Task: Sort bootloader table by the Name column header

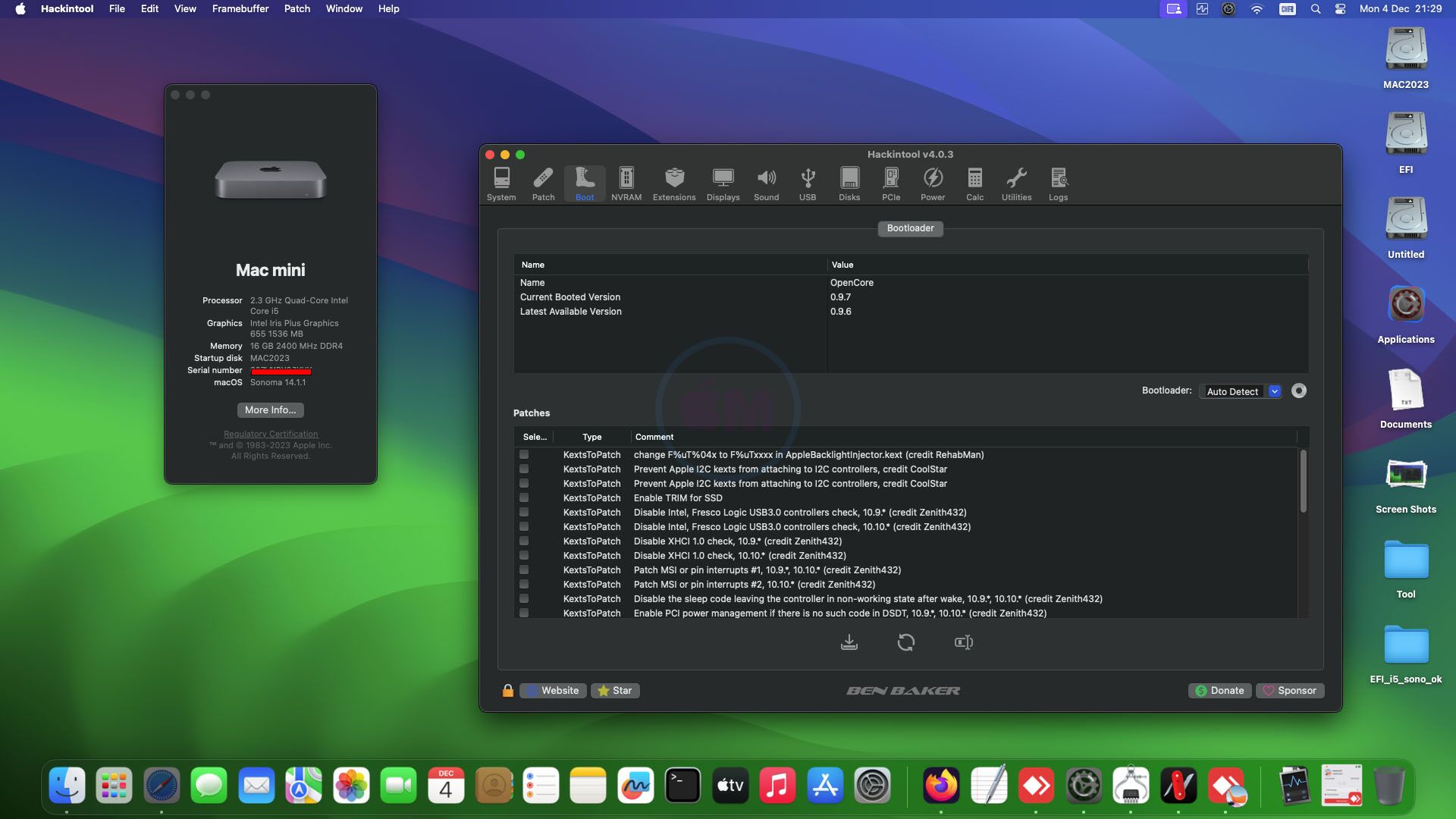Action: (670, 265)
